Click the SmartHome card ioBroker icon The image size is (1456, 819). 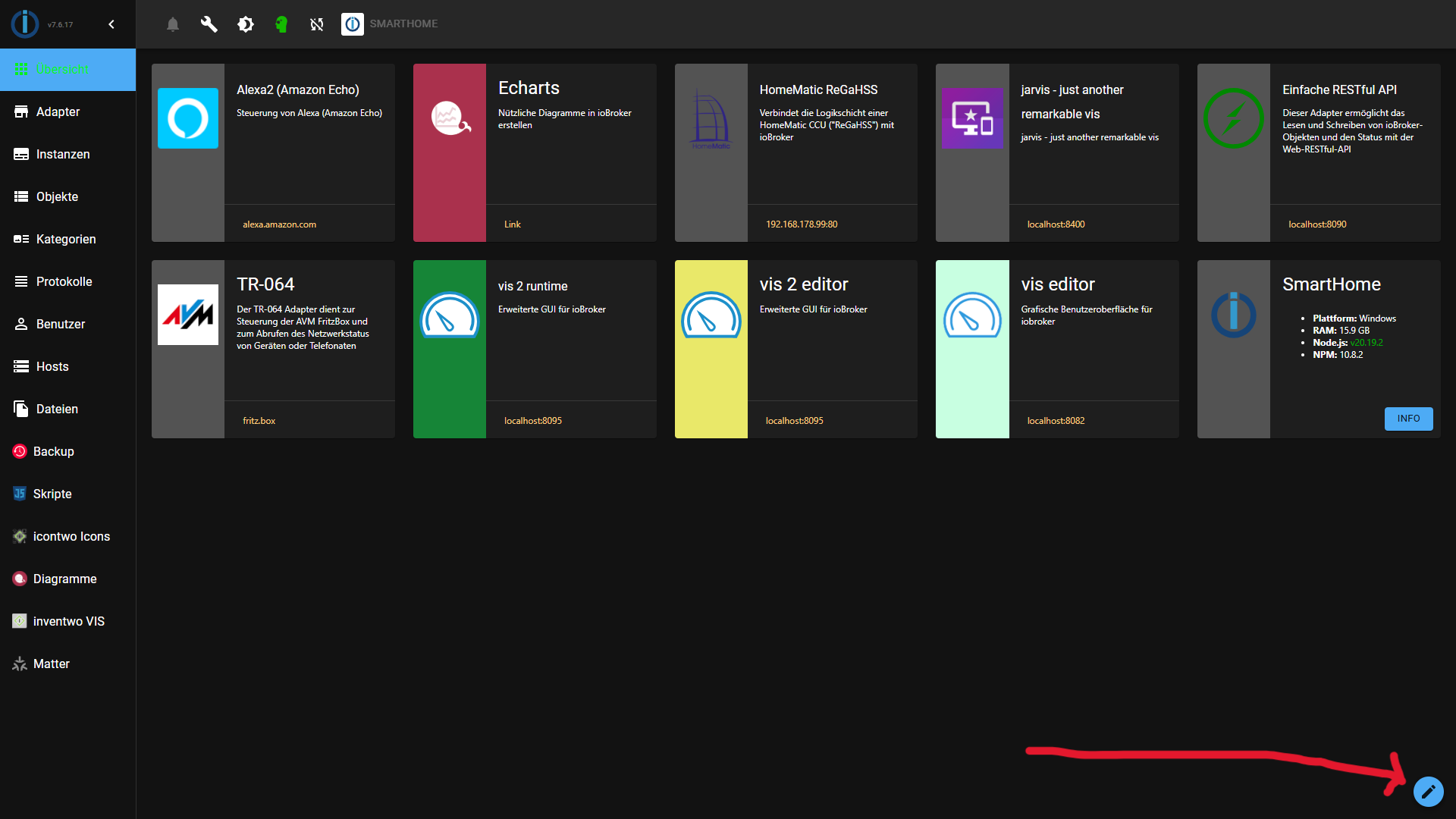(x=1234, y=315)
